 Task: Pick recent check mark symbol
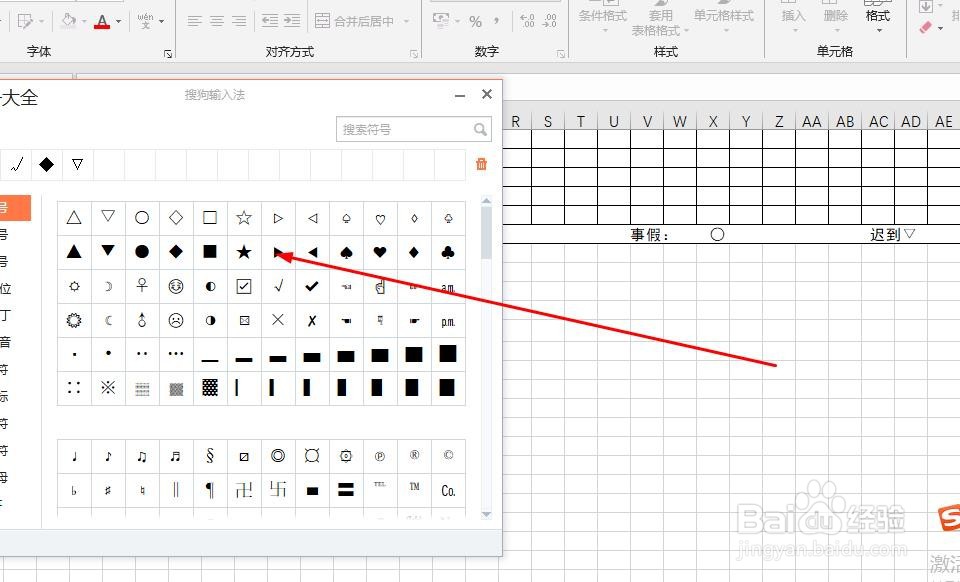click(17, 164)
